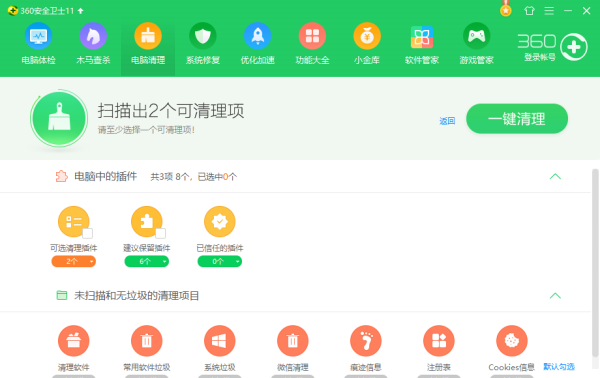The height and width of the screenshot is (378, 600).
Task: Switch to the 电脑体检 tab
Action: (x=38, y=43)
